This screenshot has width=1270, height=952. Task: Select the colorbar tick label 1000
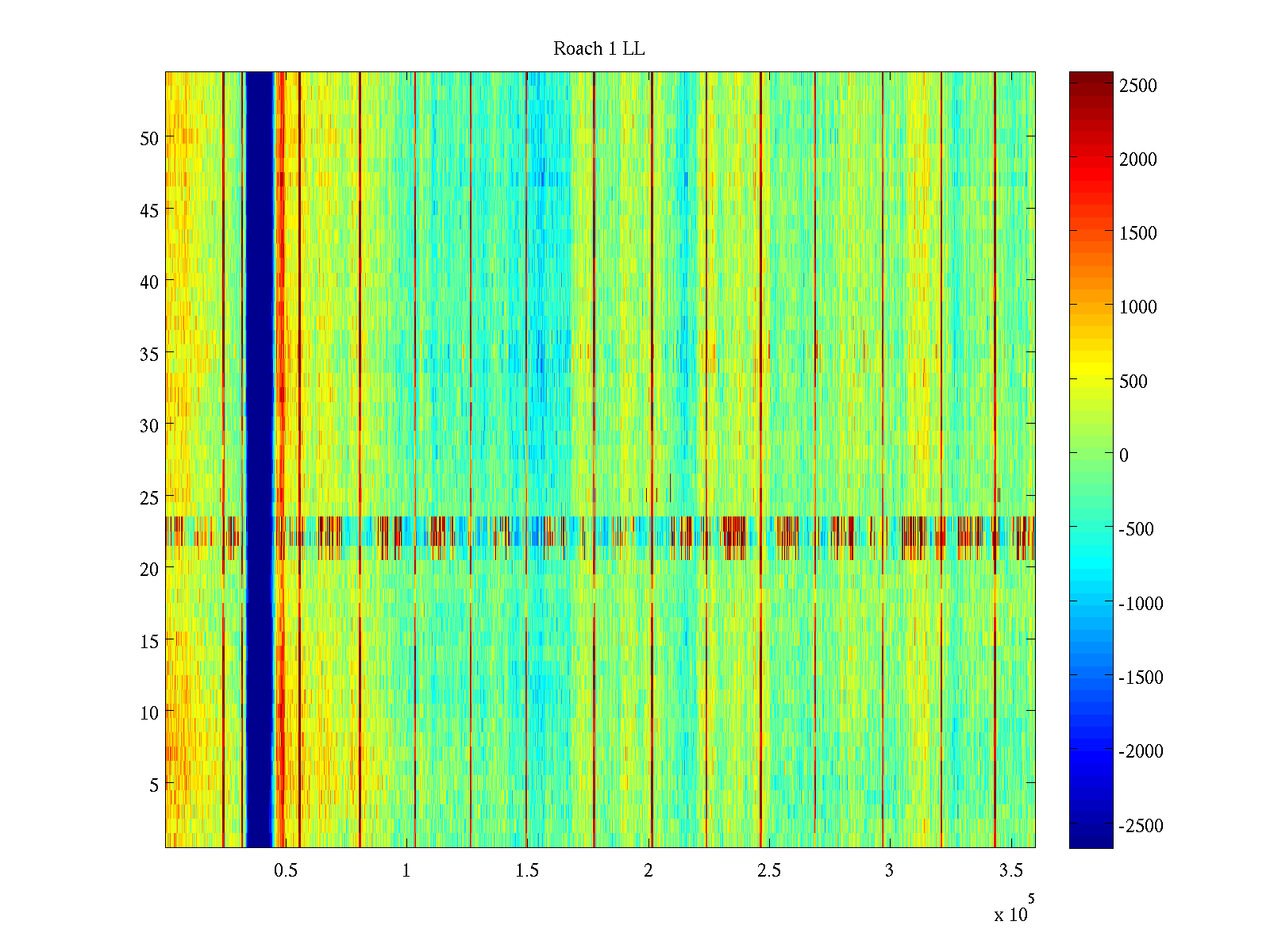(1137, 308)
